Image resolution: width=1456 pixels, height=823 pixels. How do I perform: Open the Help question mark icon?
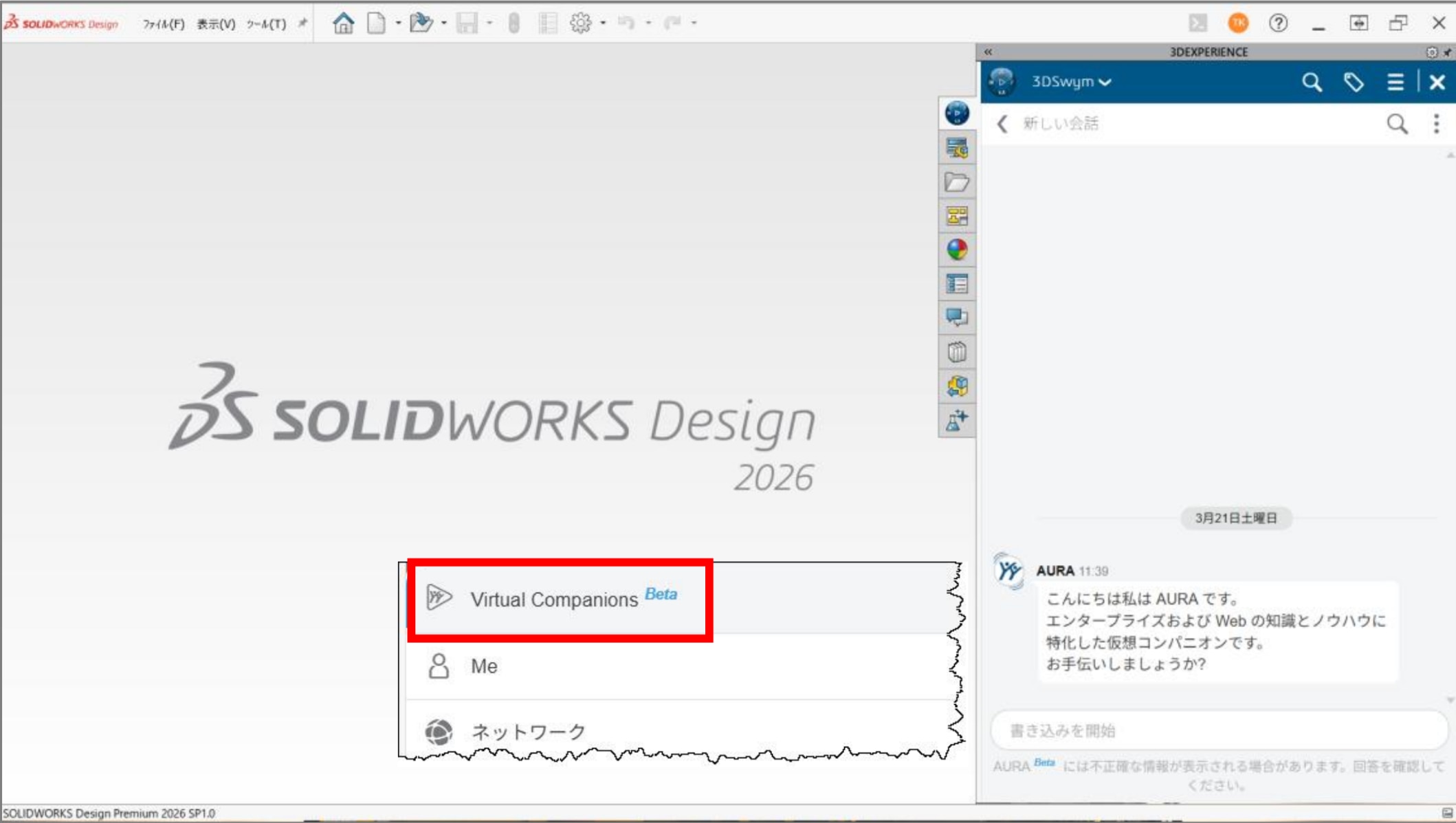(1278, 23)
